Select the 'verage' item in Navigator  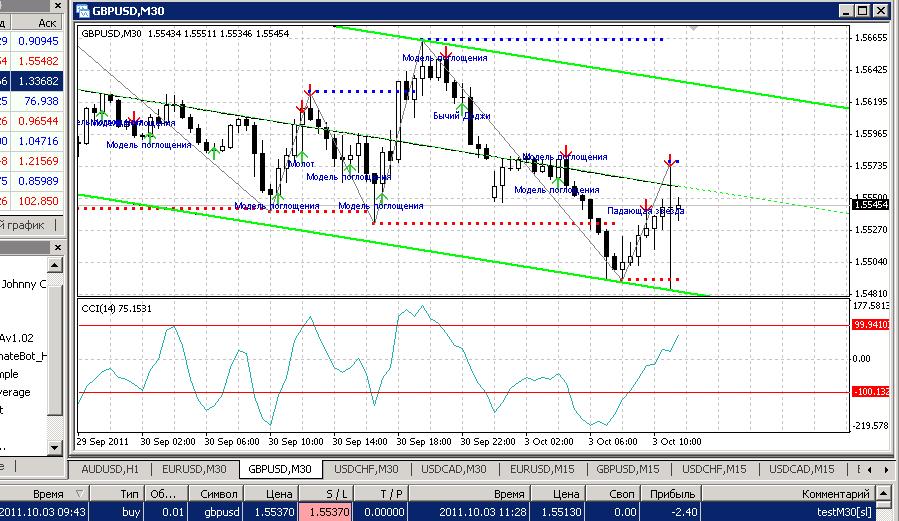click(x=15, y=392)
